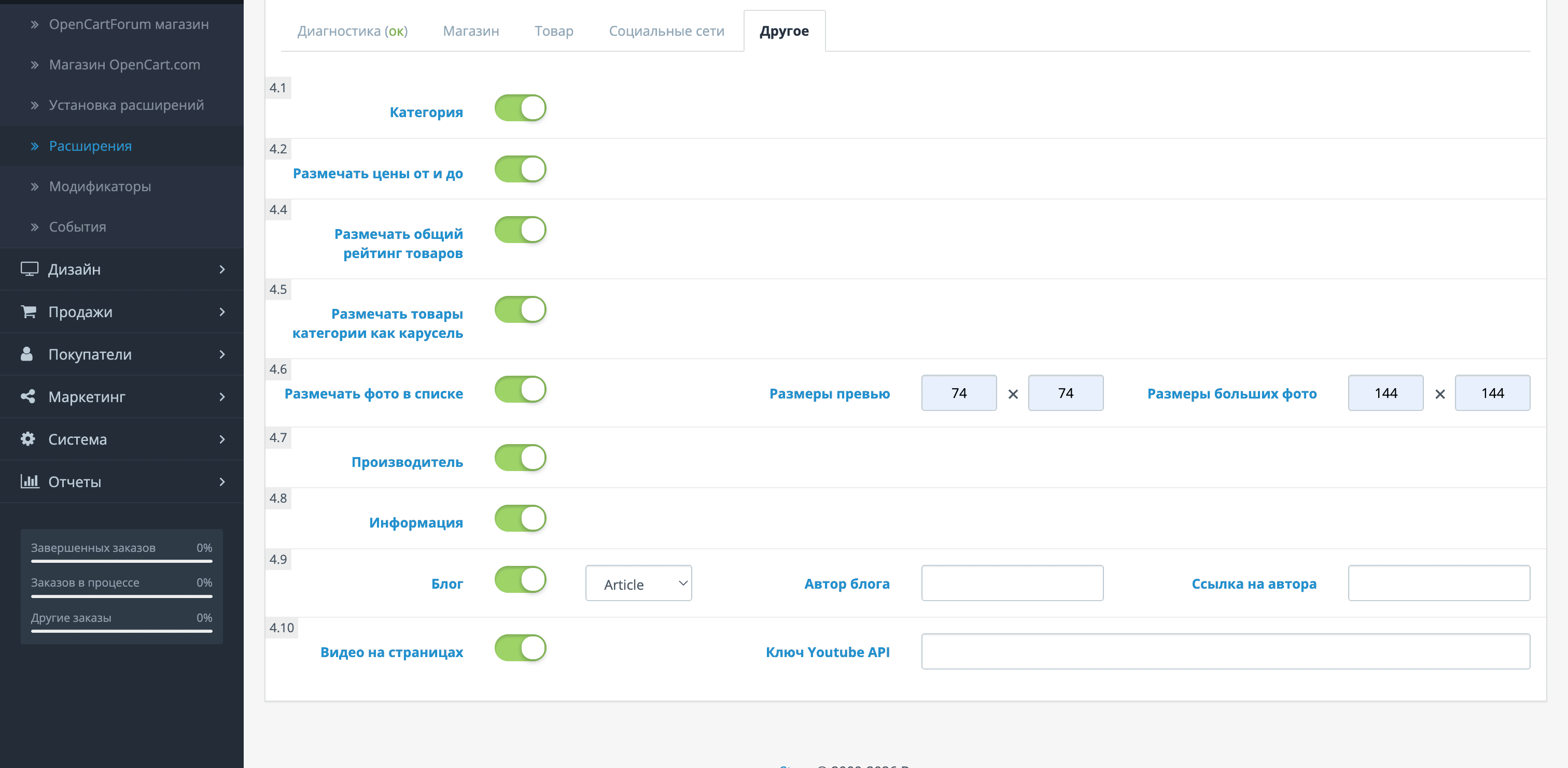Image resolution: width=1568 pixels, height=768 pixels.
Task: Click the Размеры превью label
Action: point(829,394)
